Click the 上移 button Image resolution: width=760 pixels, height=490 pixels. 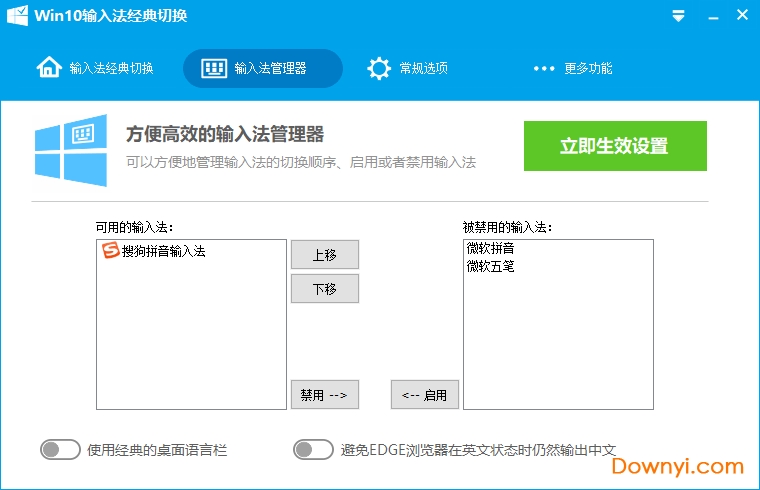(x=324, y=255)
